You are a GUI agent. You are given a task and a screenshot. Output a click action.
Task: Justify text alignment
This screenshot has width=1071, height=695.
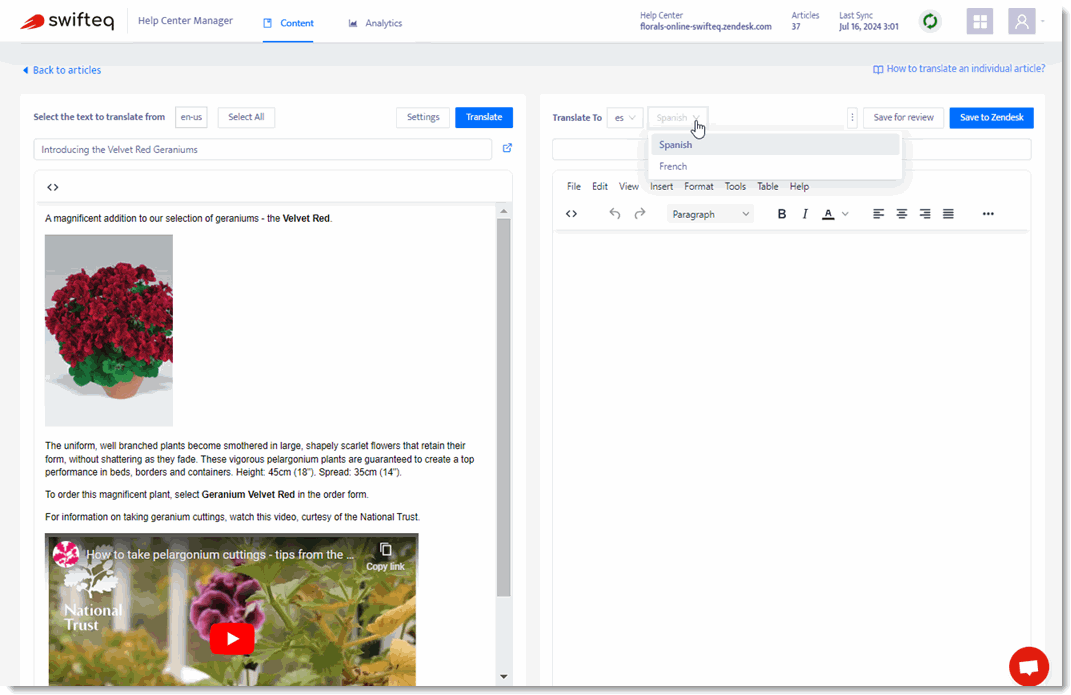click(948, 214)
